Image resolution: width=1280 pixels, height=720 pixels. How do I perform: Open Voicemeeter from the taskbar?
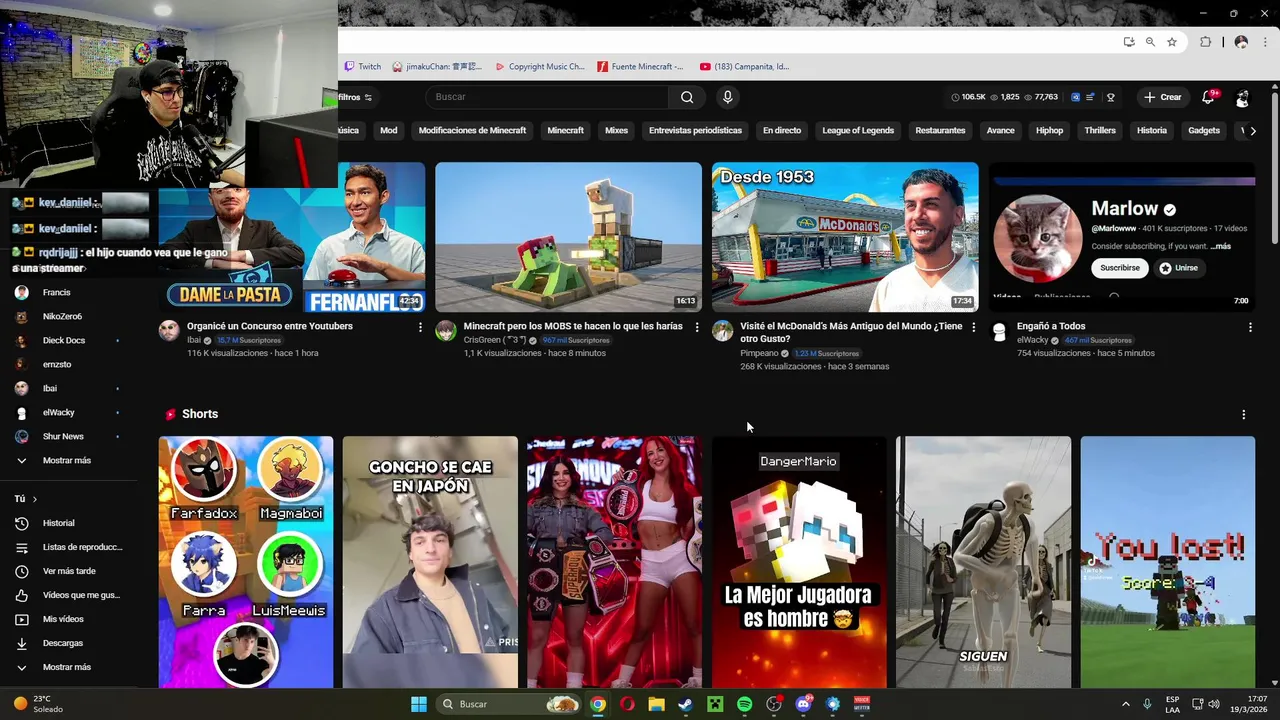[x=862, y=704]
